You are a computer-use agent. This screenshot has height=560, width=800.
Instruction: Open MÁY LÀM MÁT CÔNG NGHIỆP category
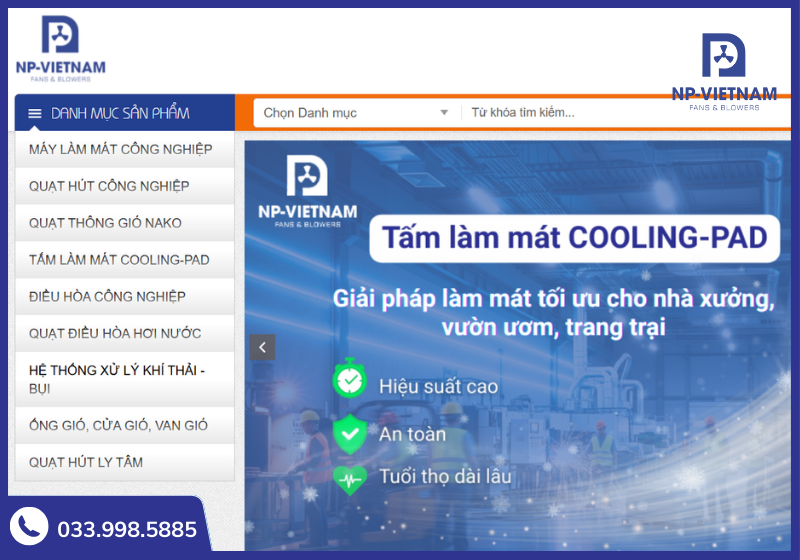click(124, 149)
